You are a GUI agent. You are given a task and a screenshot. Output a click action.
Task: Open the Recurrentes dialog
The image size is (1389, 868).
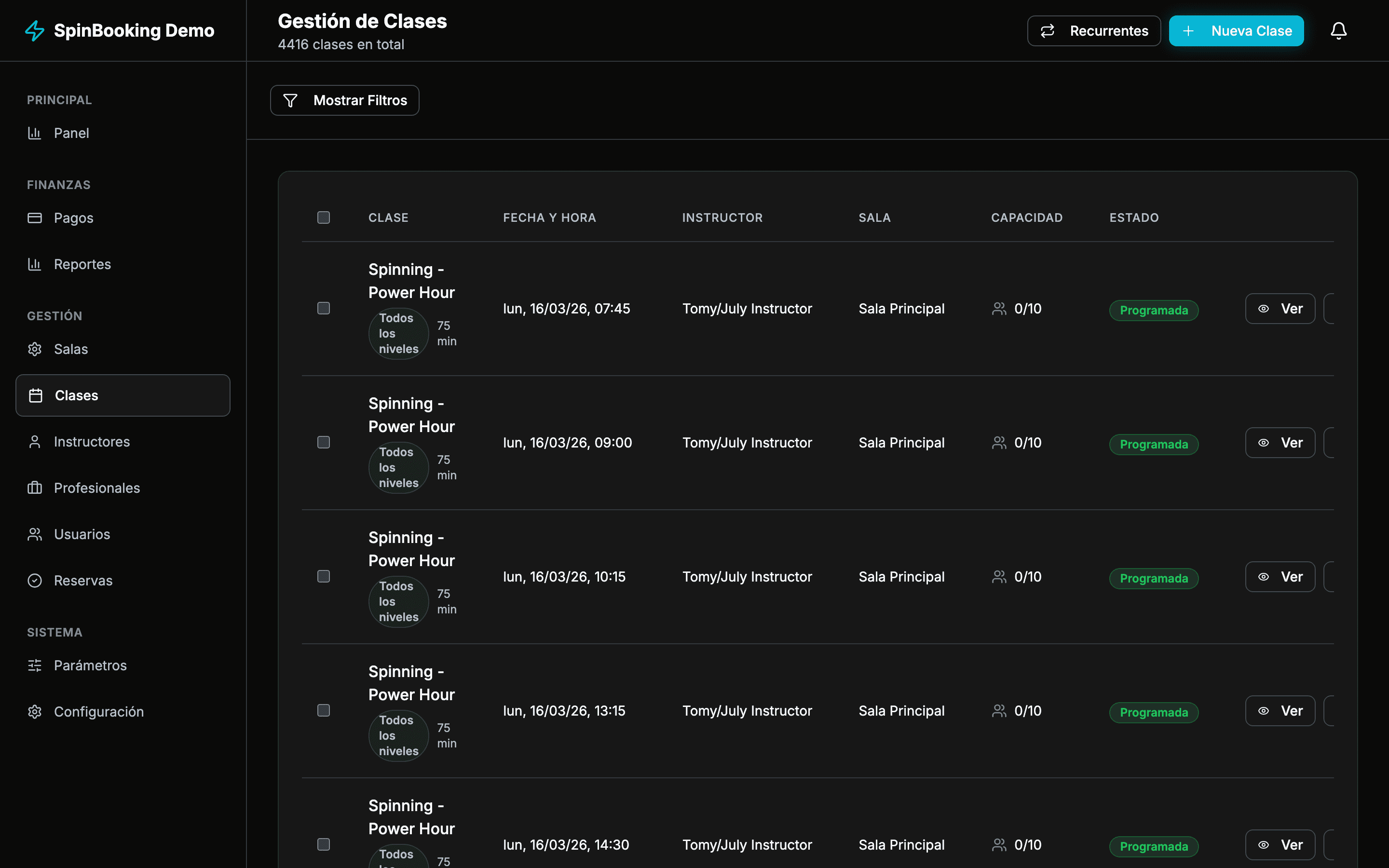click(x=1094, y=30)
